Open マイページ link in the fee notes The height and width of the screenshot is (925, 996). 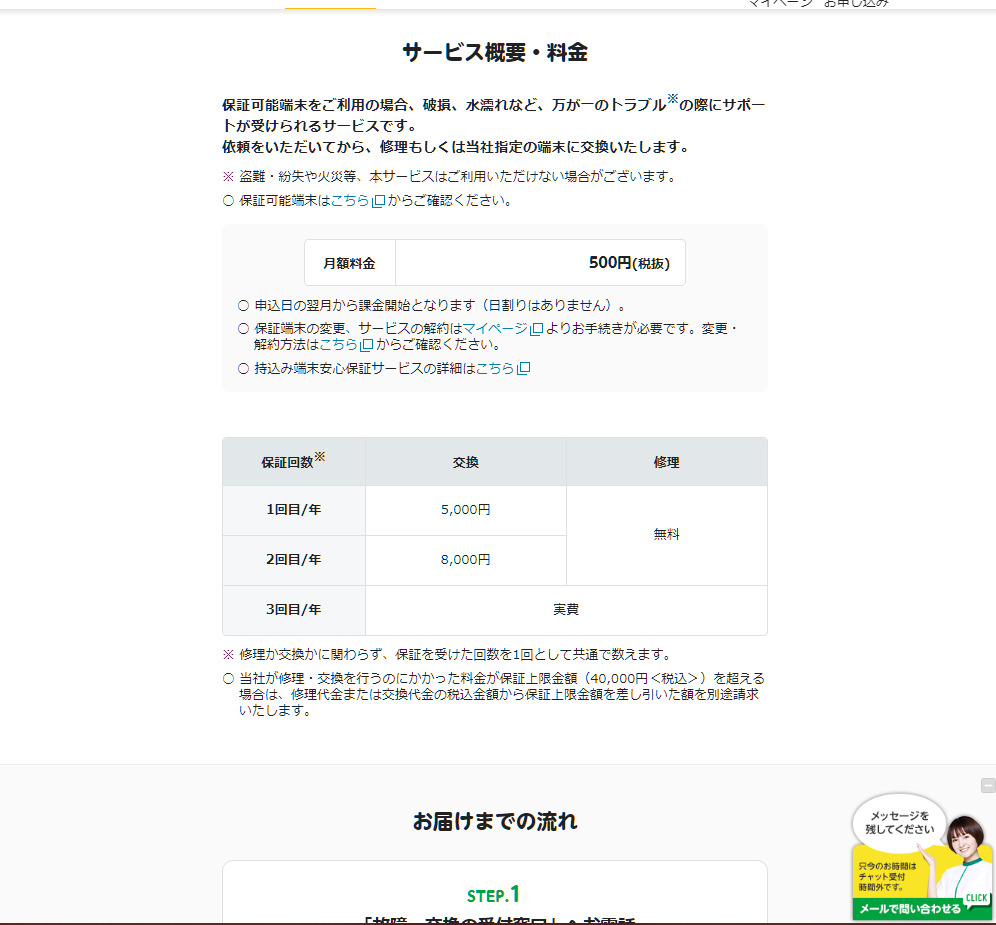[494, 329]
